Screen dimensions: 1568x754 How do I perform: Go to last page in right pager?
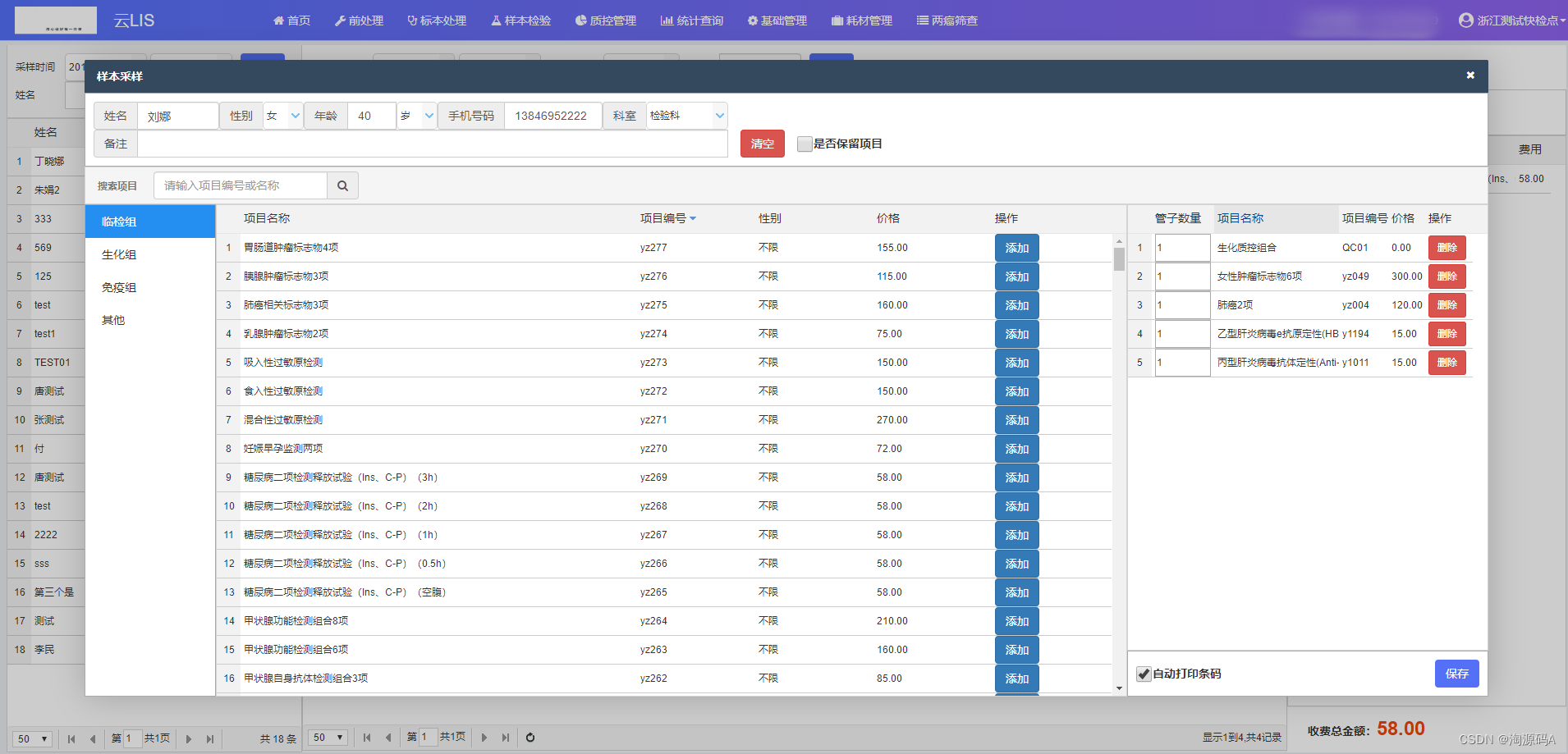click(506, 738)
